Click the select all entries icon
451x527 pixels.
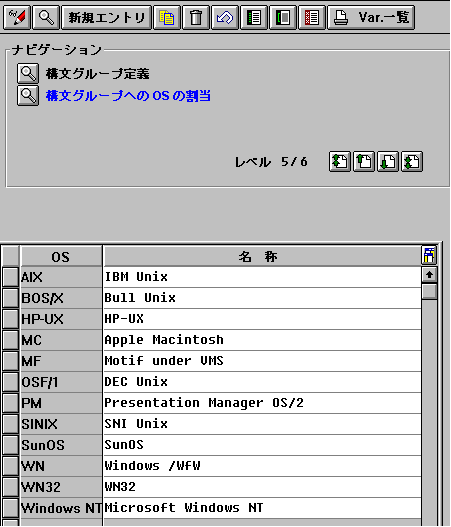point(254,17)
